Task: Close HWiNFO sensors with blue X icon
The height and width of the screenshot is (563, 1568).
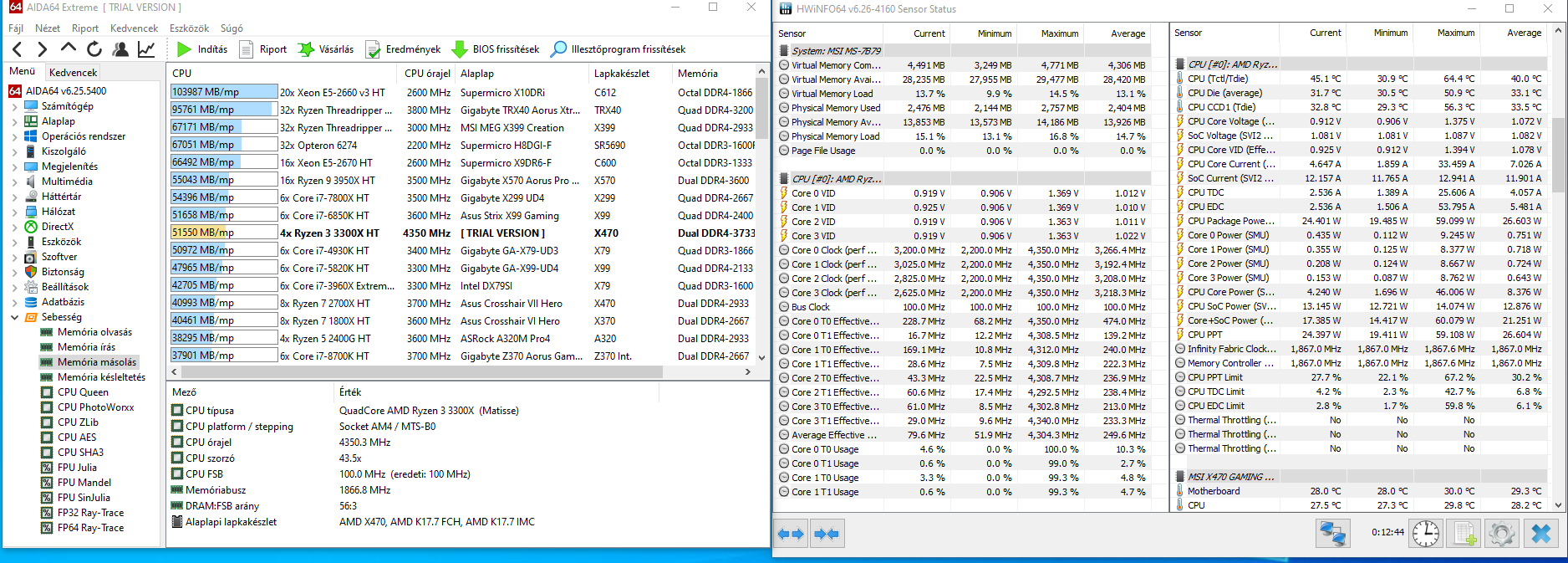Action: [x=1541, y=533]
